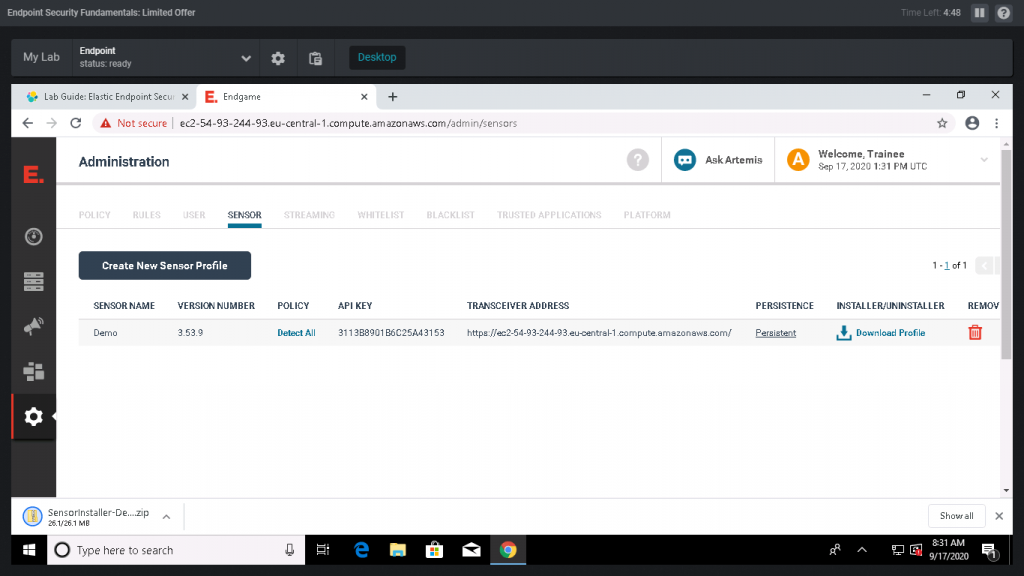This screenshot has height=576, width=1024.
Task: Click the taskbar clock showing 8:31 AM
Action: point(949,550)
